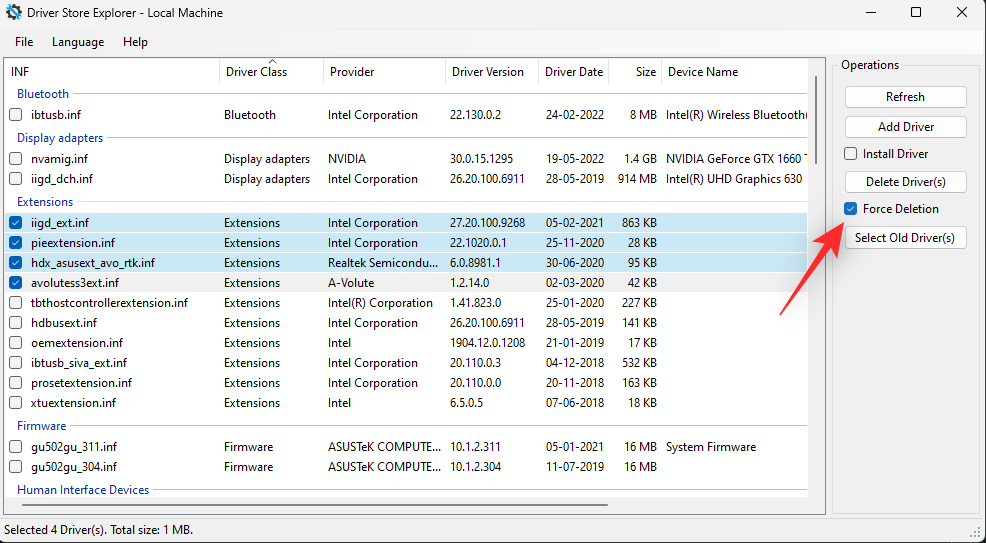Enable the Install Driver checkbox
The width and height of the screenshot is (986, 543).
pyautogui.click(x=851, y=154)
